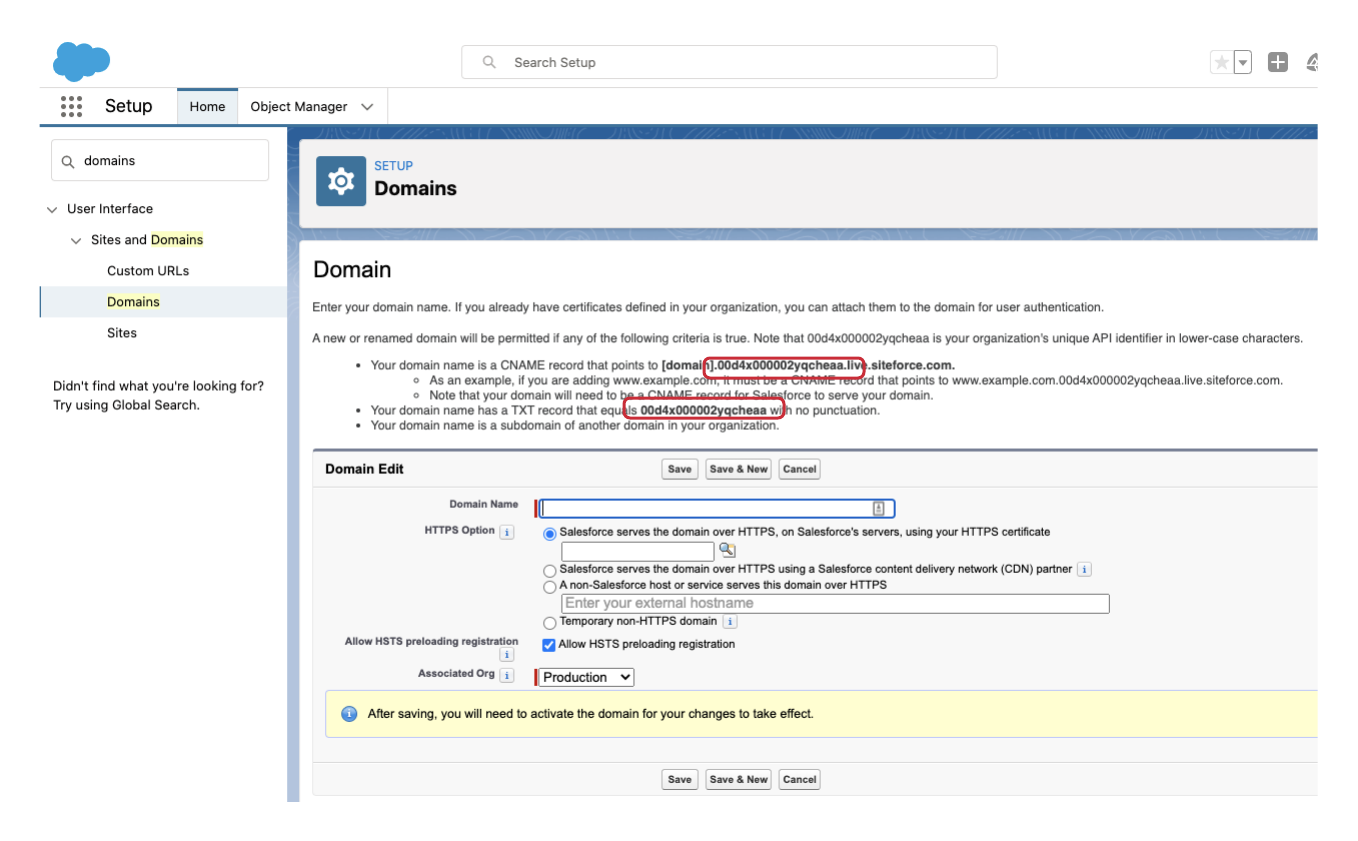Click the bottom Cancel button
The width and height of the screenshot is (1358, 841).
click(799, 779)
